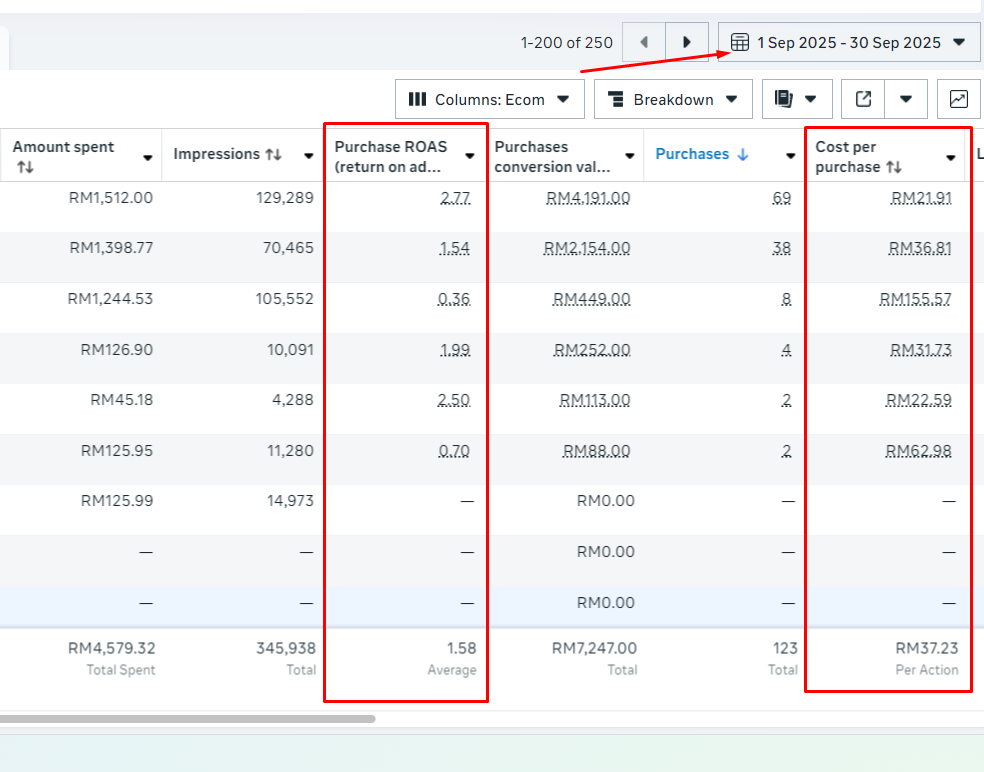The height and width of the screenshot is (772, 984).
Task: Click cost per purchase RM21.91
Action: (921, 198)
